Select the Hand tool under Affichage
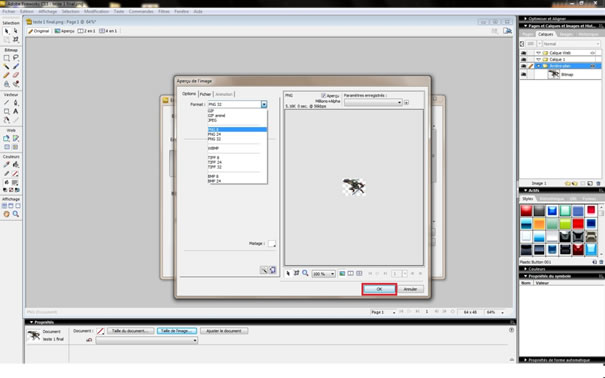The width and height of the screenshot is (605, 378). pos(7,214)
